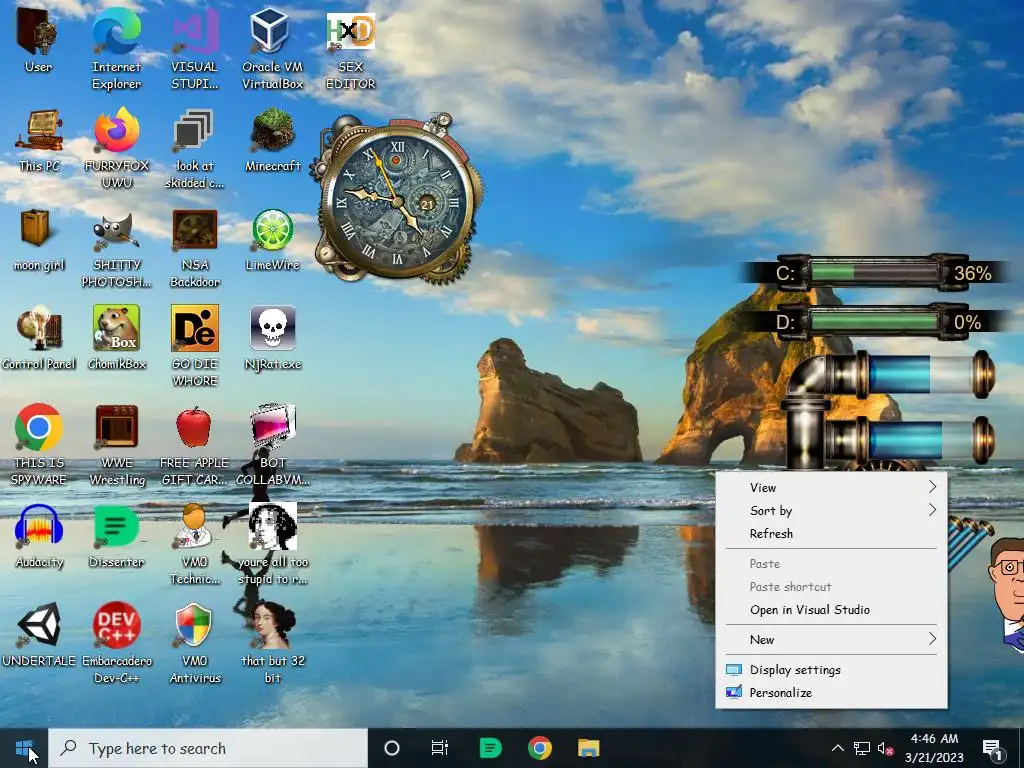Expand the Sort by submenu
Viewport: 1024px width, 768px height.
(831, 511)
